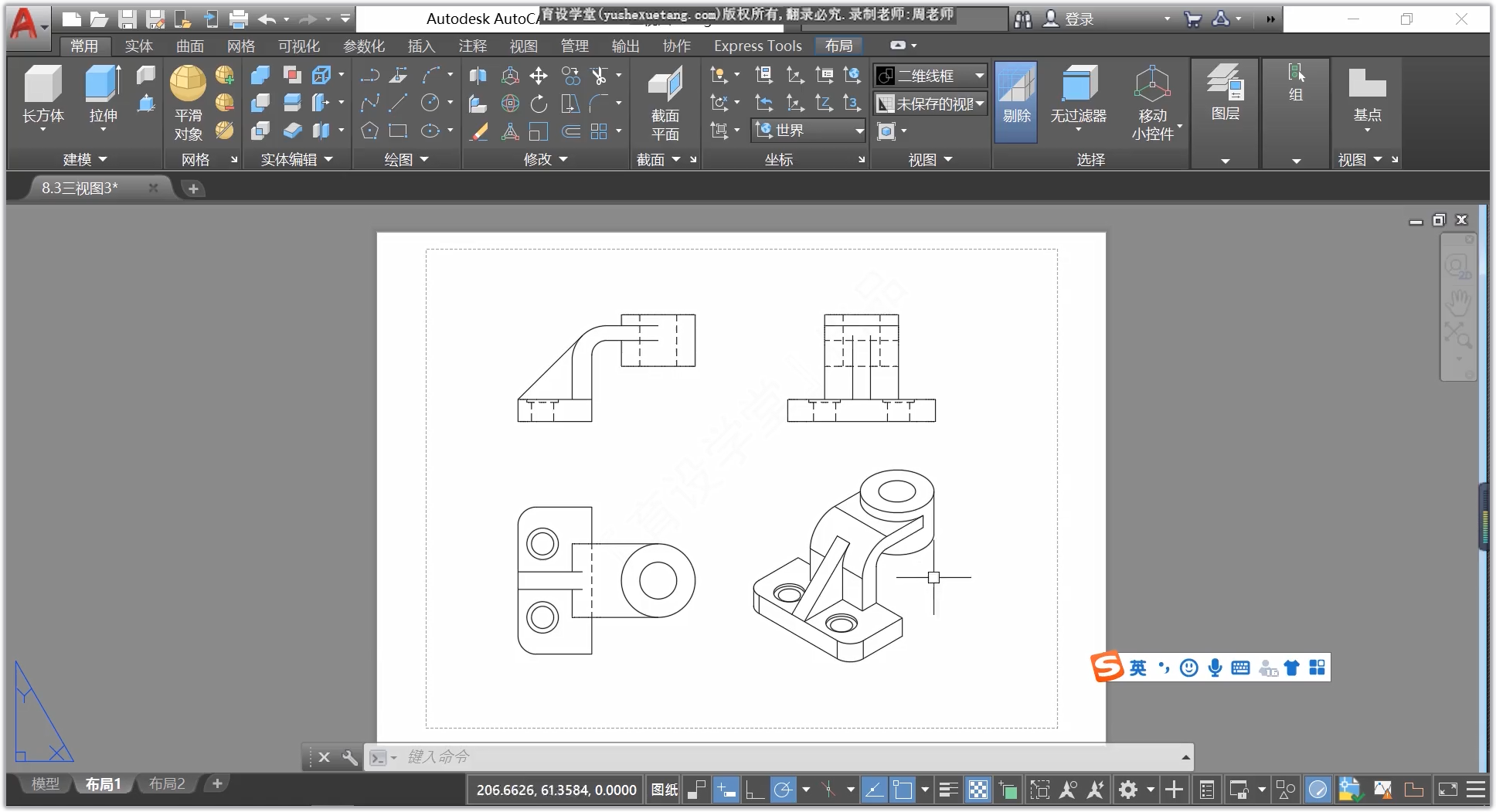Viewport: 1496px width, 812px height.
Task: Toggle dynamic input in status bar
Action: [x=726, y=790]
